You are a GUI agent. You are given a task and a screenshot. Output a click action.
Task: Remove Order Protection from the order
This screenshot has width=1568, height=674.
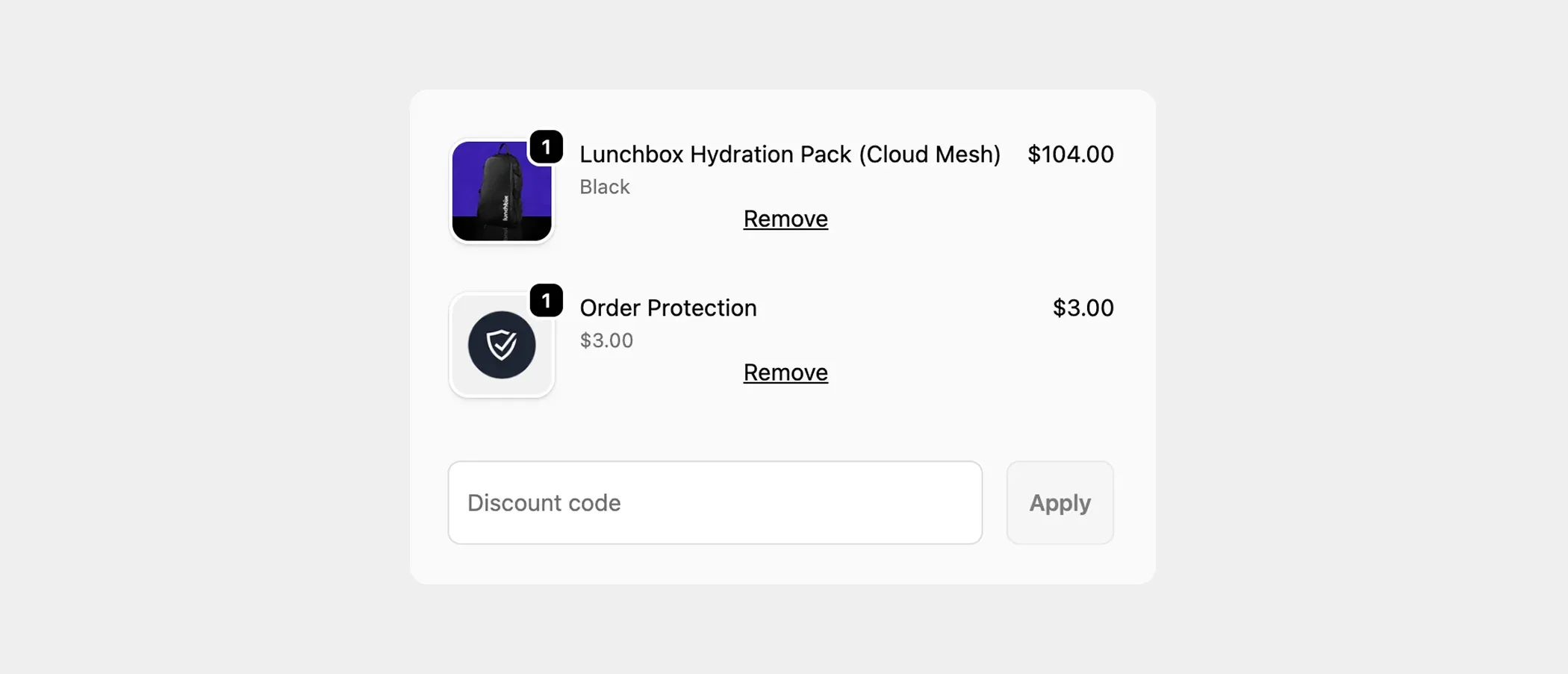785,372
